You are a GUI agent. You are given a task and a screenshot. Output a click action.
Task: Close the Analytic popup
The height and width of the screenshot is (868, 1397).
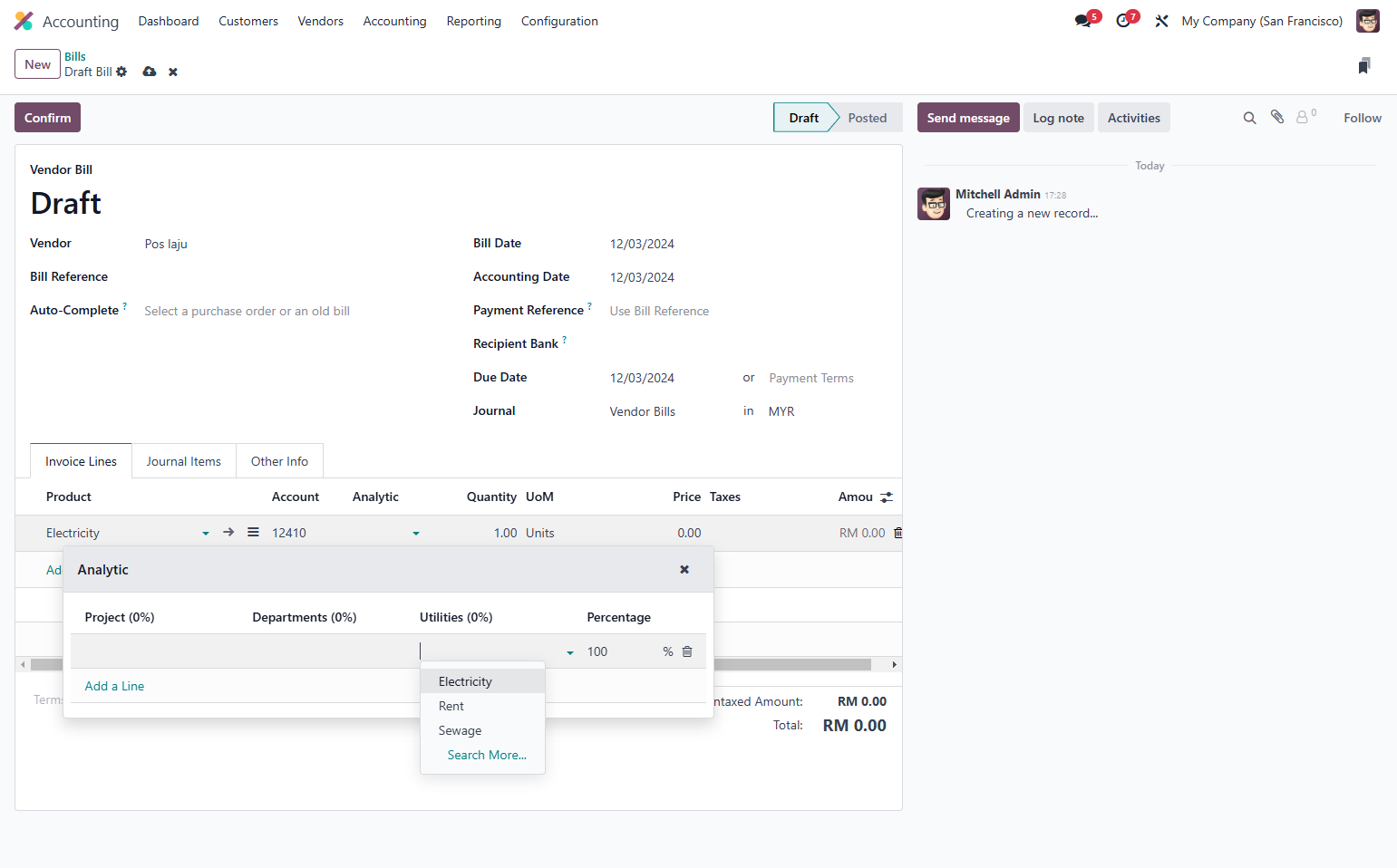coord(684,569)
